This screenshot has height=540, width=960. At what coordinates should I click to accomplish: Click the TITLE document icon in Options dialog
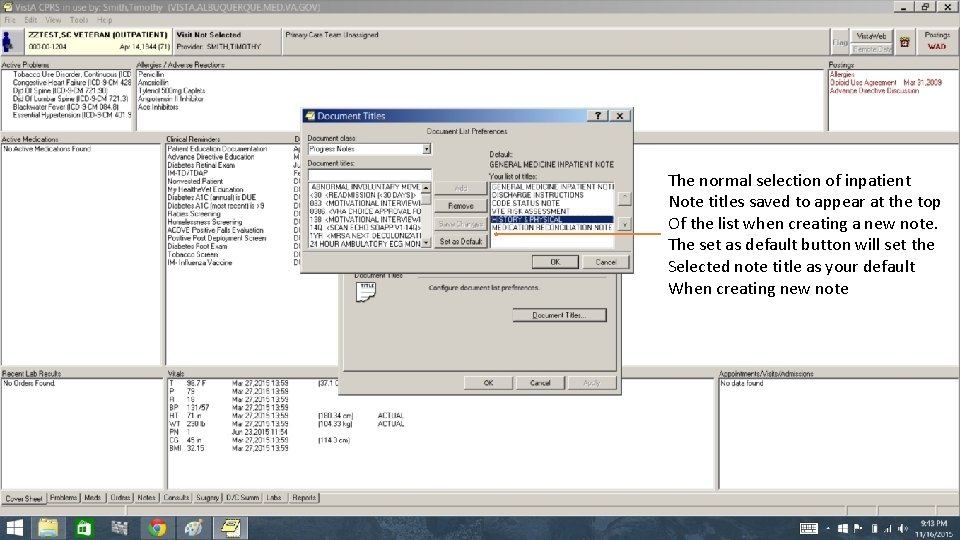366,292
